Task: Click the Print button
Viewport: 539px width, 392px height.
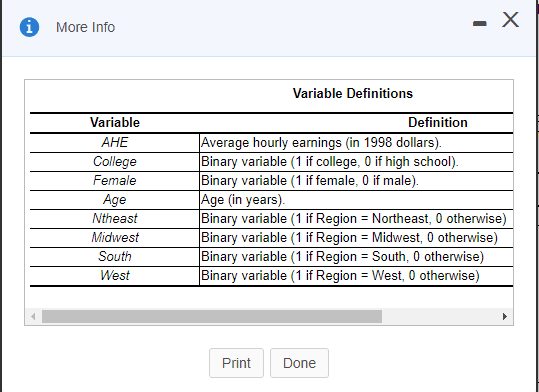Action: point(236,363)
